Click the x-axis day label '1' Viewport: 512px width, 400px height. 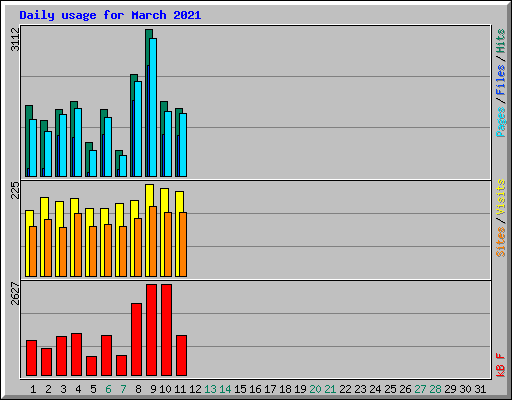[33, 389]
